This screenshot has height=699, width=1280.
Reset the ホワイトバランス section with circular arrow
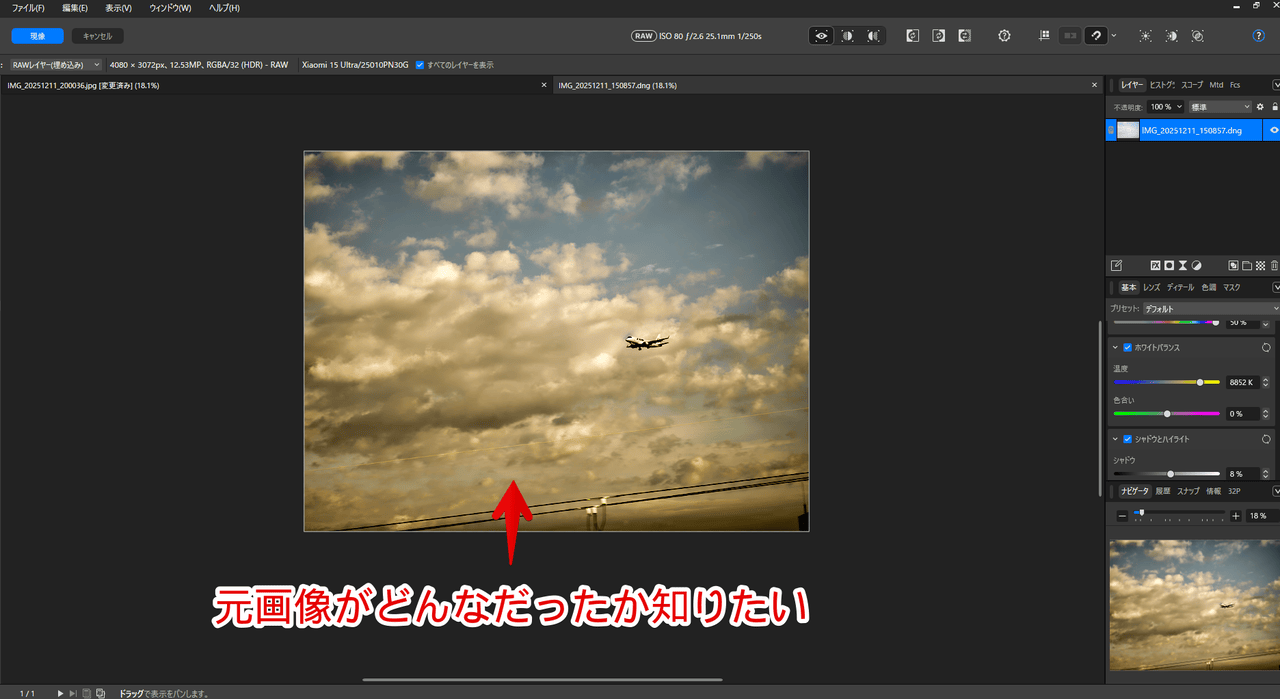(x=1266, y=348)
